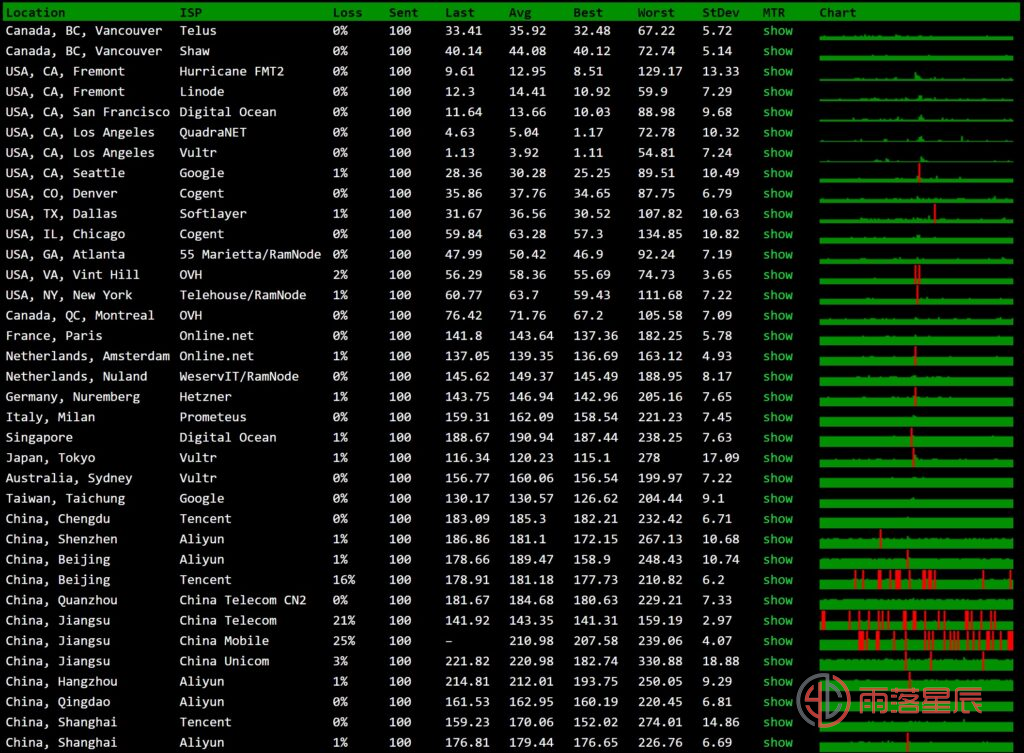Click show in the Chicago Cogent row
Viewport: 1024px width, 753px height.
click(x=778, y=234)
